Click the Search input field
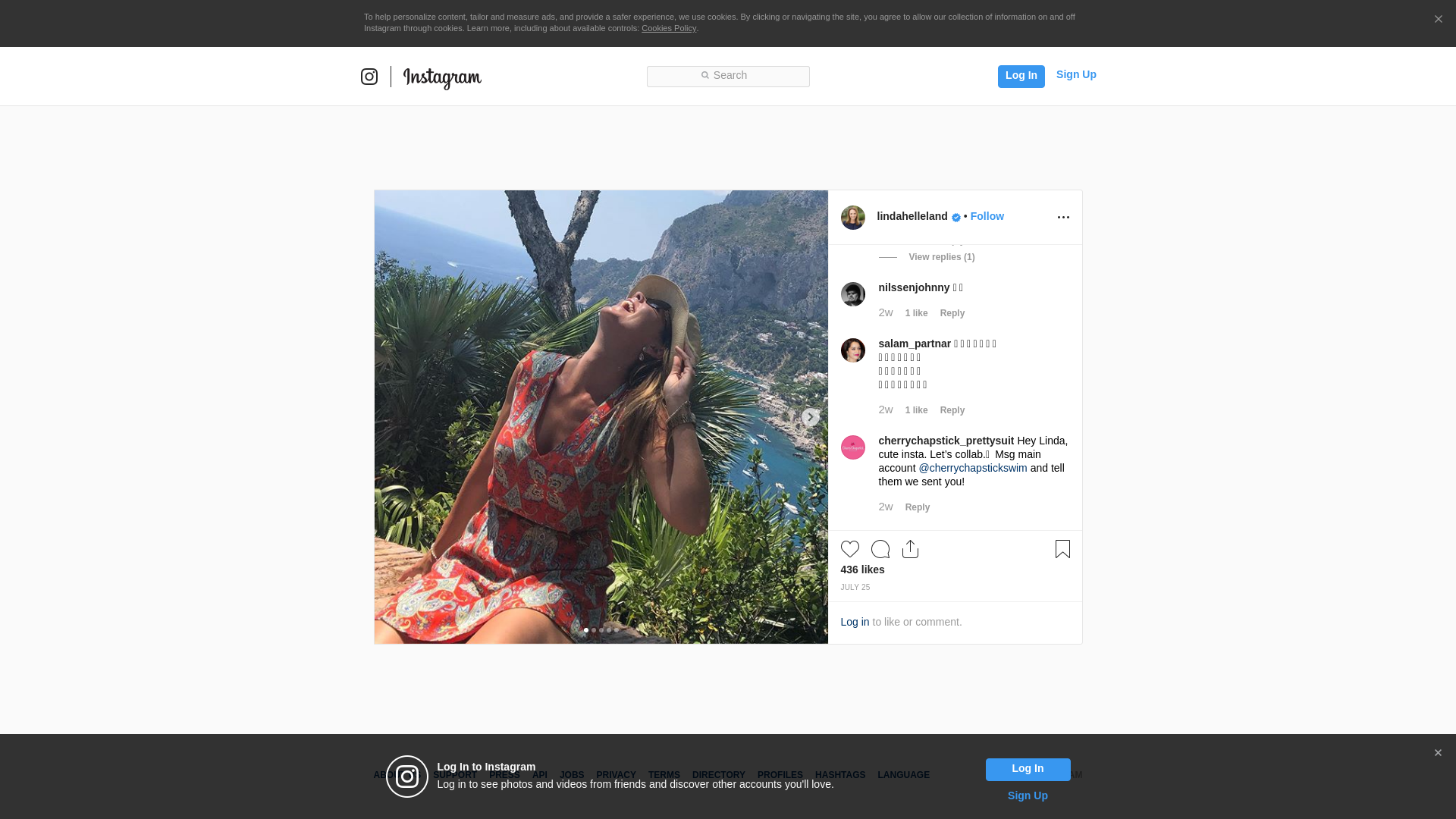The width and height of the screenshot is (1456, 819). pyautogui.click(x=728, y=76)
